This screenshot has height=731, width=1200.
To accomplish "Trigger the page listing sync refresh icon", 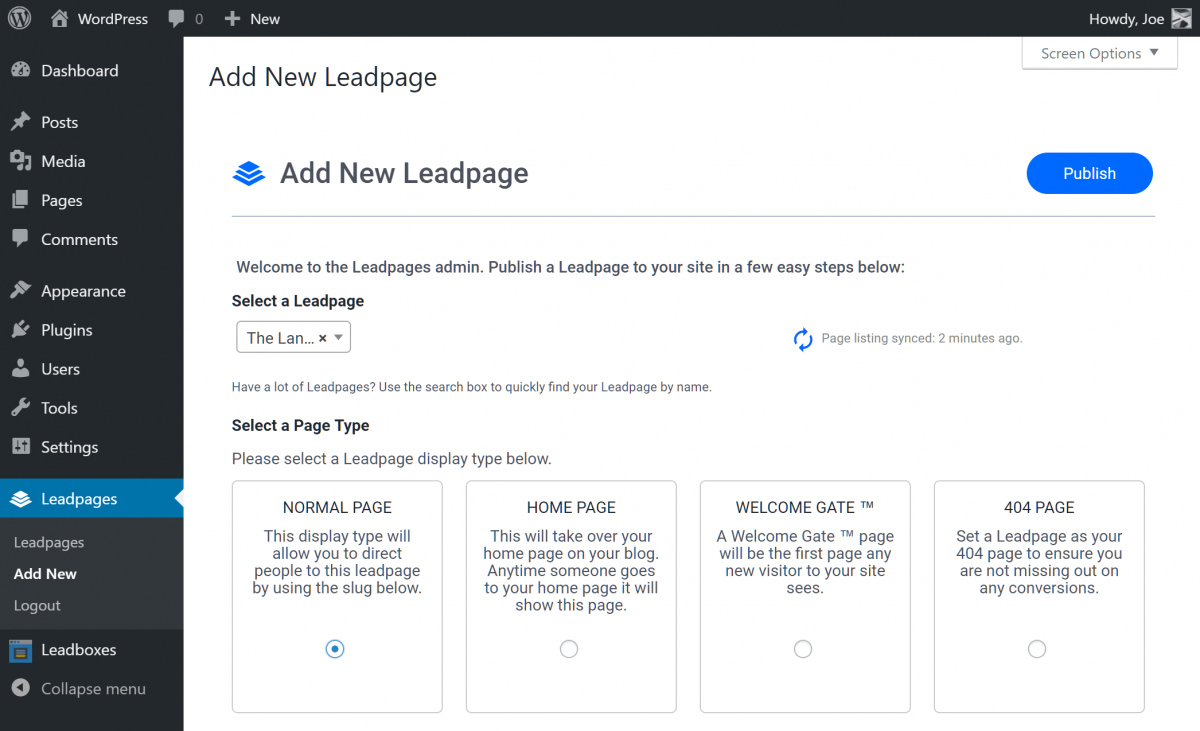I will tap(803, 339).
